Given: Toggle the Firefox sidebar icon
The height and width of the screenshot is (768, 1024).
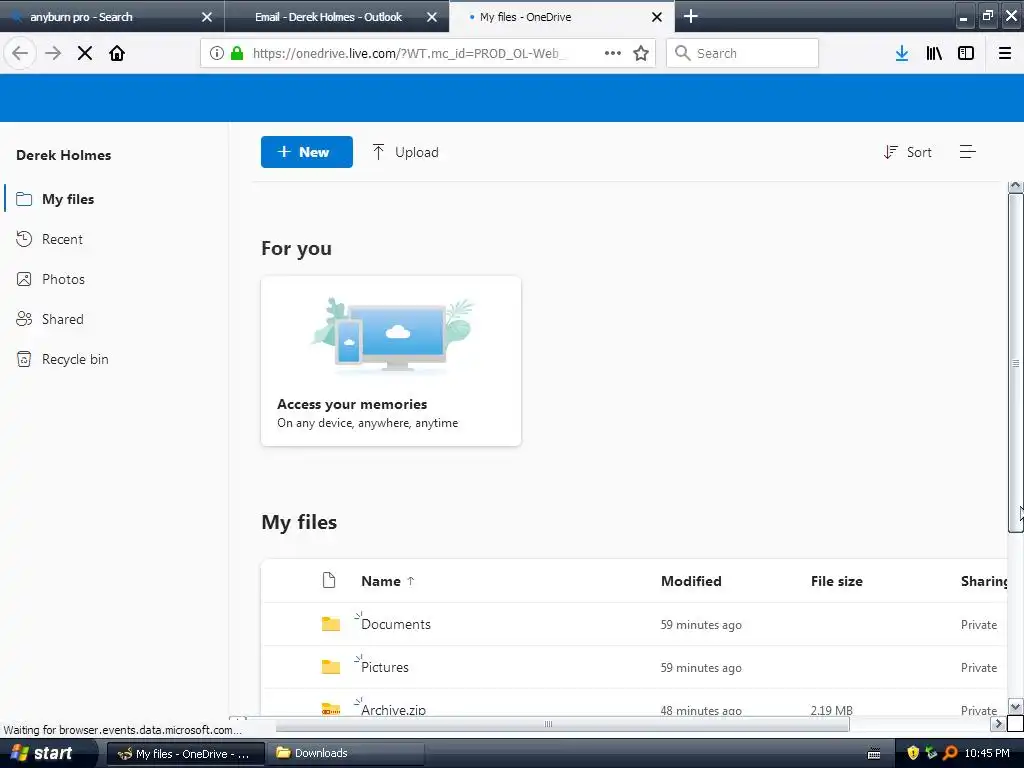Looking at the screenshot, I should point(966,54).
